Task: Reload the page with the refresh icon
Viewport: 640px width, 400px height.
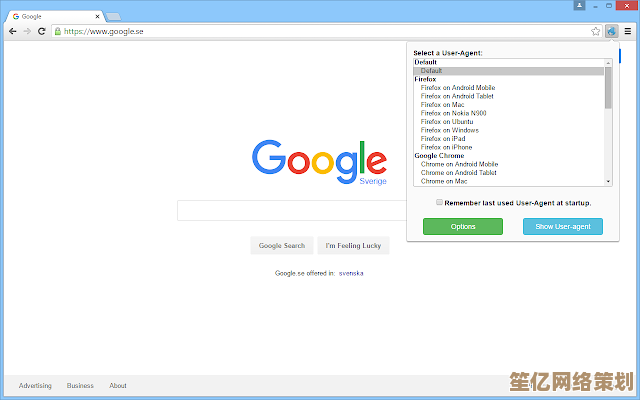Action: click(41, 31)
